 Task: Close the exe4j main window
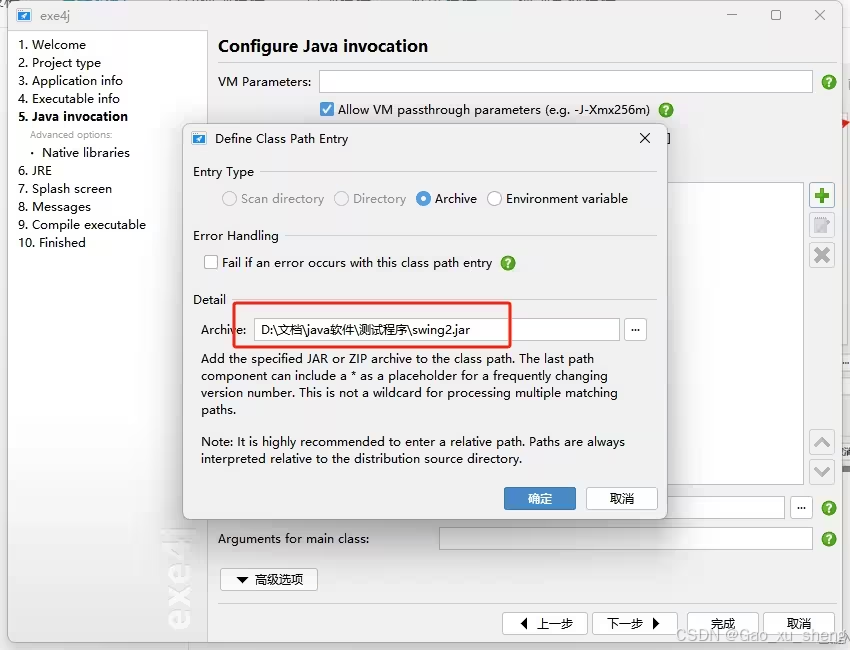[x=820, y=15]
